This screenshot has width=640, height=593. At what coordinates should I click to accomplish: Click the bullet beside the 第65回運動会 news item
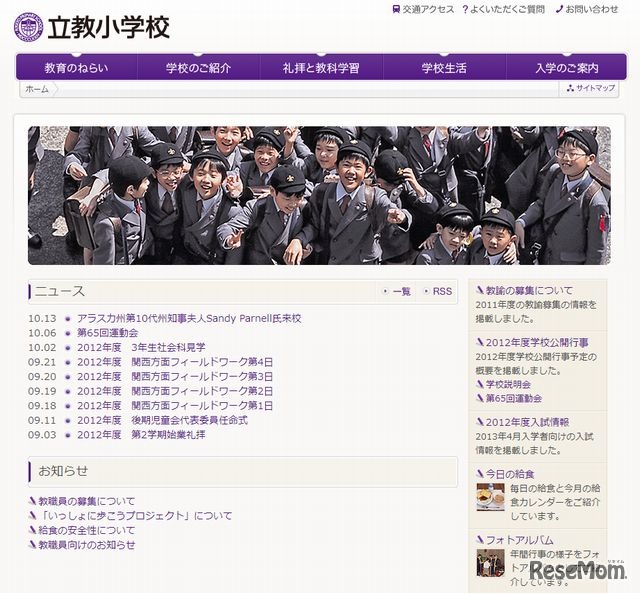(68, 333)
